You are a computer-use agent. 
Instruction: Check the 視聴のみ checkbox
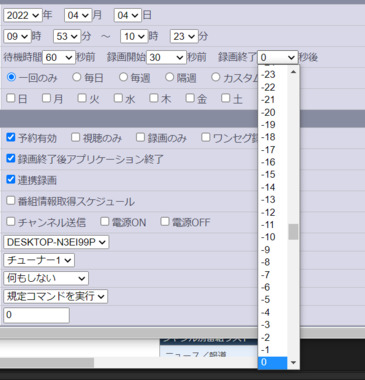(76, 137)
